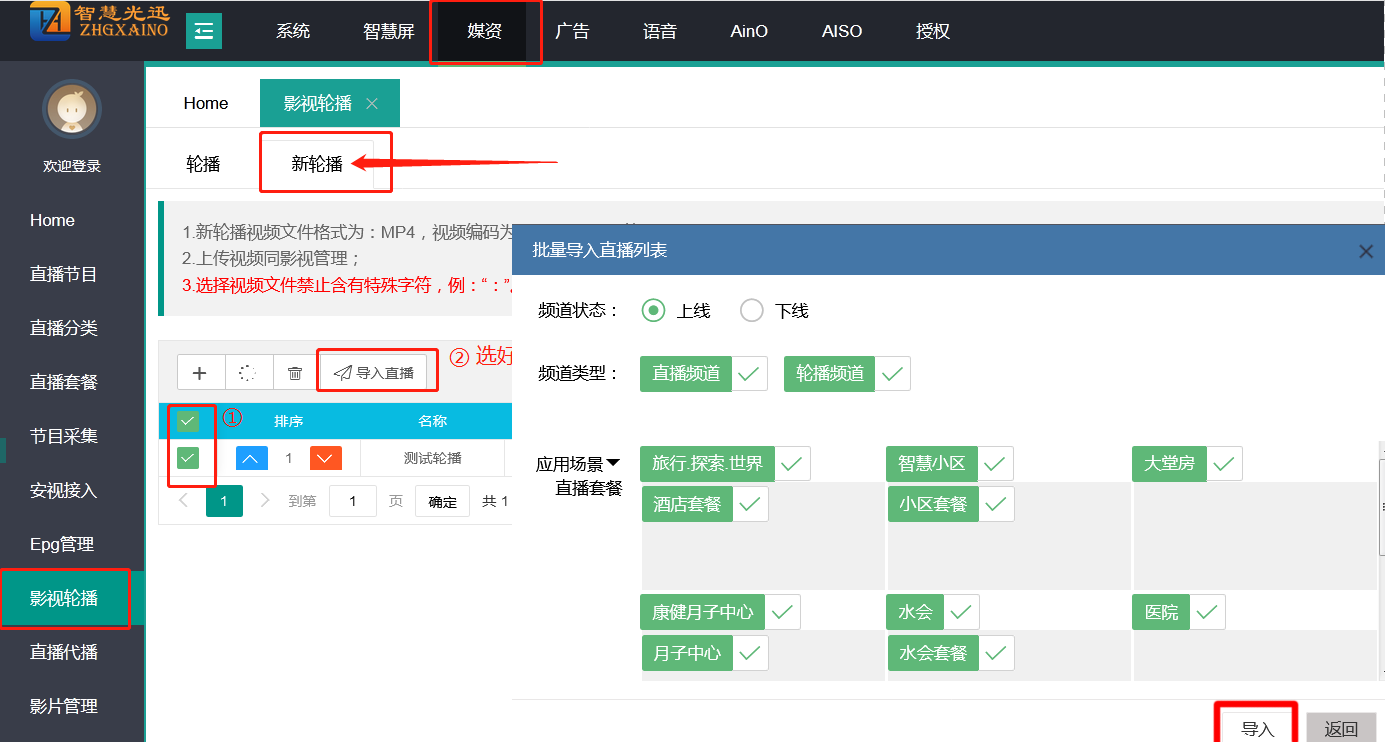The width and height of the screenshot is (1385, 742).
Task: Toggle the 酒店套餐 package checkbox
Action: pos(751,504)
